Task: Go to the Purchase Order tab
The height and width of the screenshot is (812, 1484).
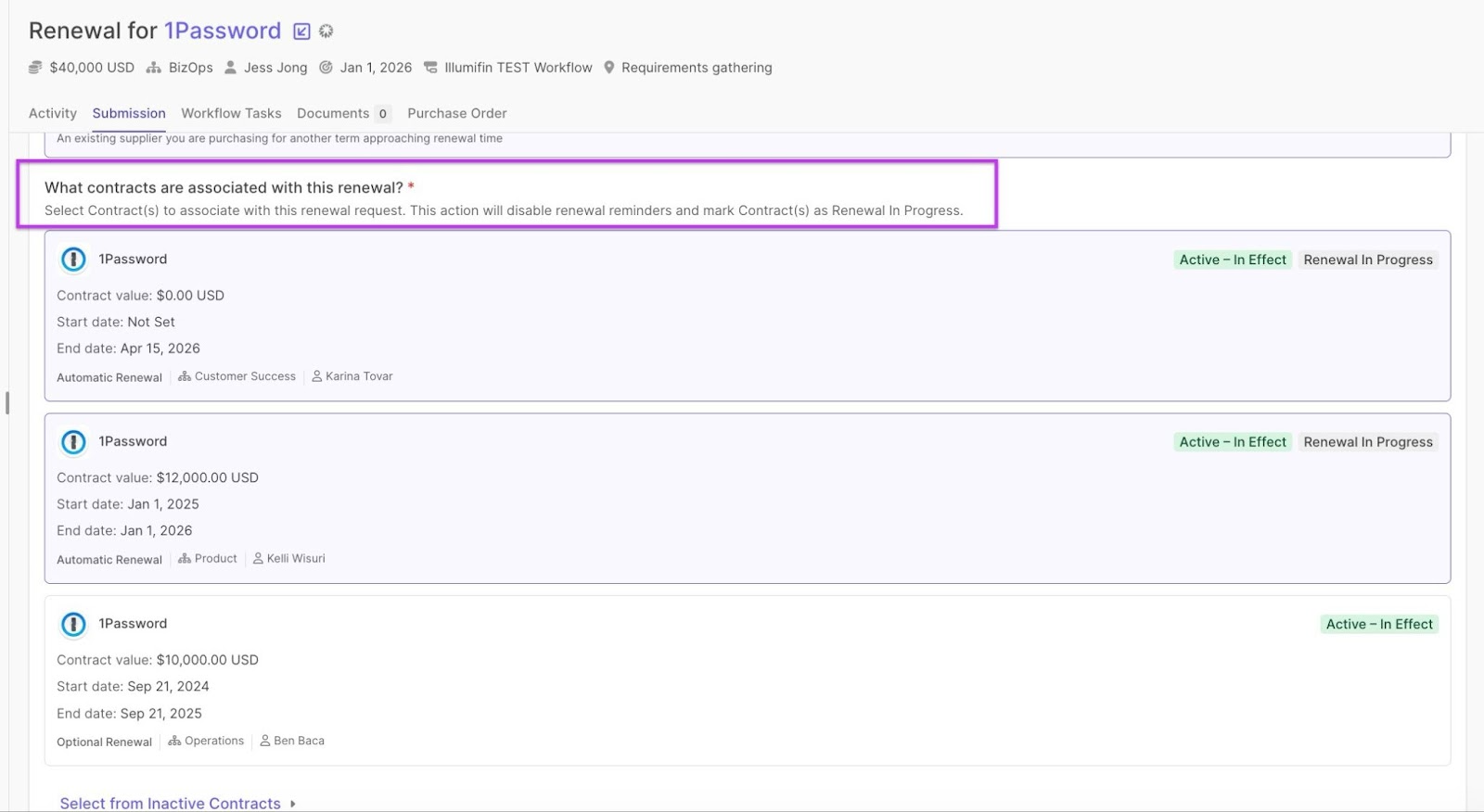Action: (x=456, y=113)
